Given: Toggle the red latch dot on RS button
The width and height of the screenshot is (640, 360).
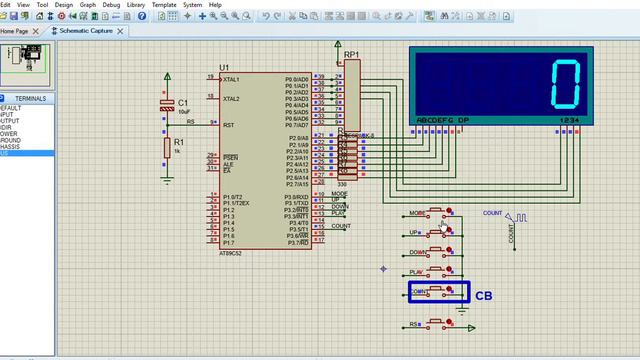Looking at the screenshot, I should [x=449, y=322].
